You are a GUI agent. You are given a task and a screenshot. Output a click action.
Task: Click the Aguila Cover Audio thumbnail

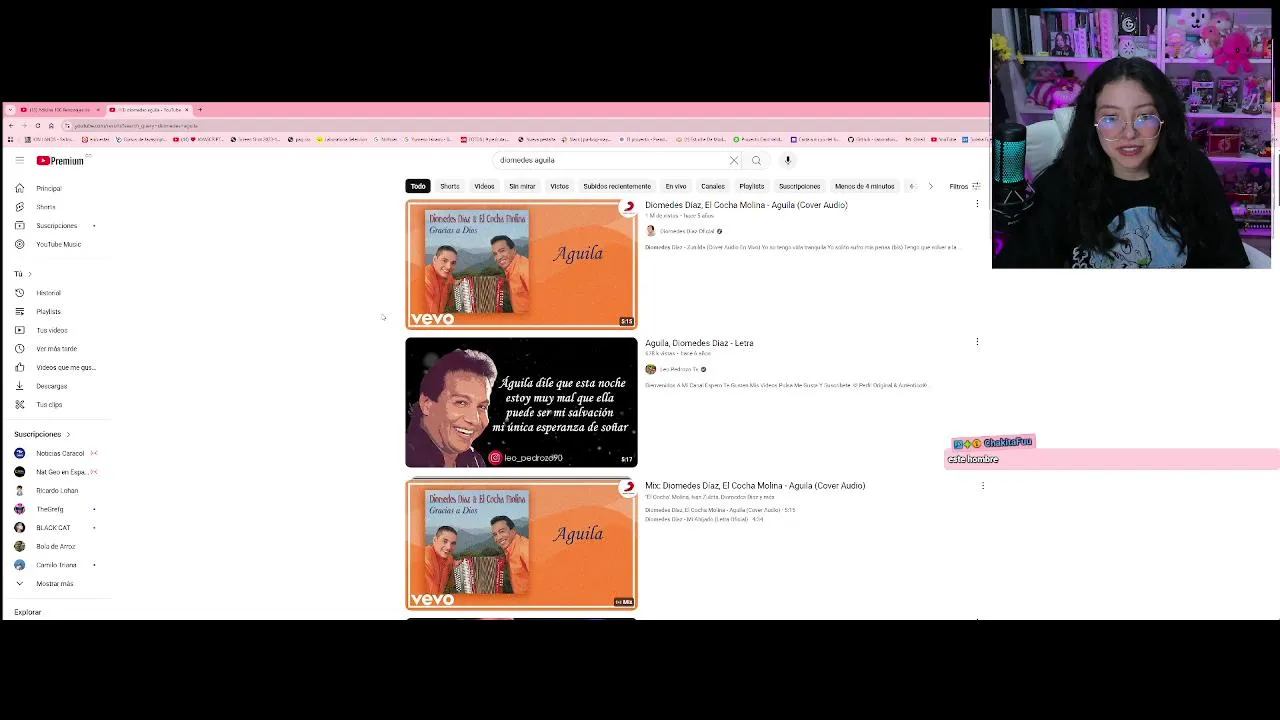[x=521, y=264]
